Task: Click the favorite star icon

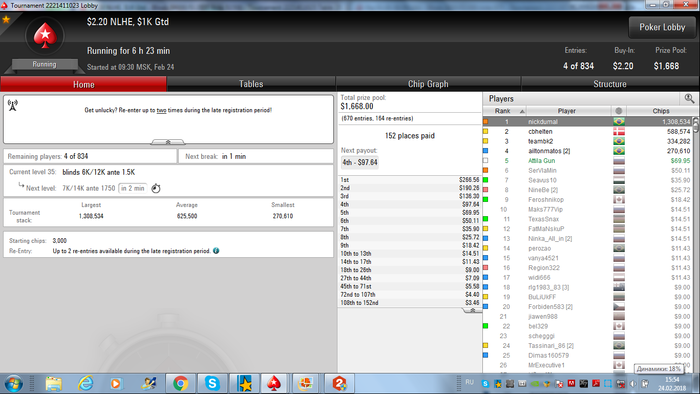Action: (x=6, y=19)
